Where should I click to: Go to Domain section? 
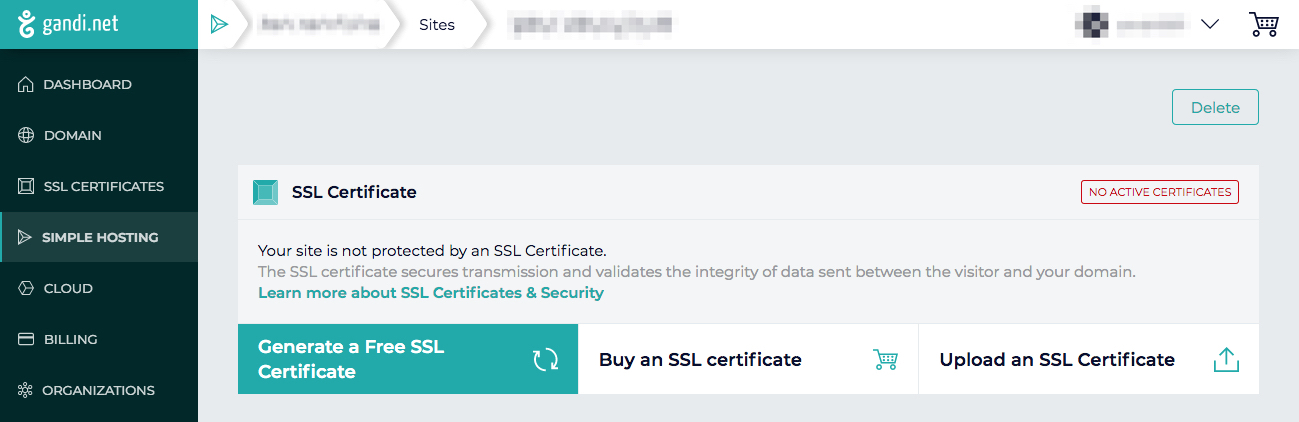tap(72, 135)
